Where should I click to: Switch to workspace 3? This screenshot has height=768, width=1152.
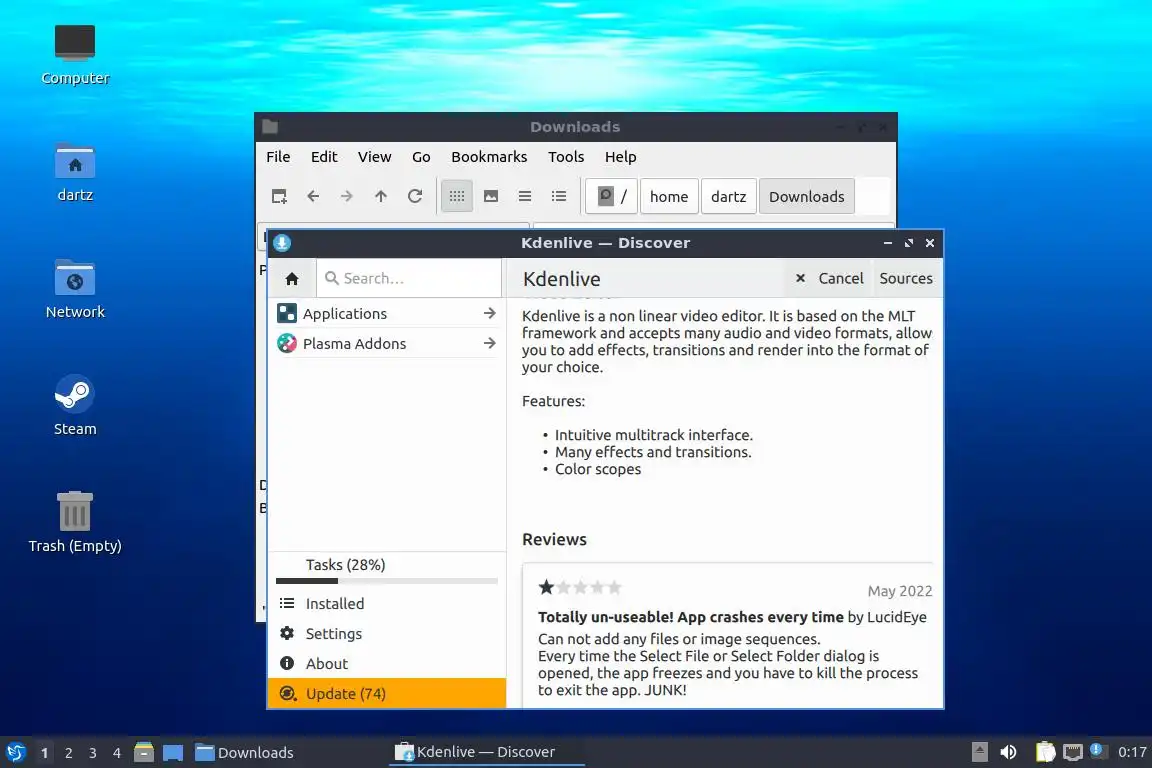coord(93,753)
